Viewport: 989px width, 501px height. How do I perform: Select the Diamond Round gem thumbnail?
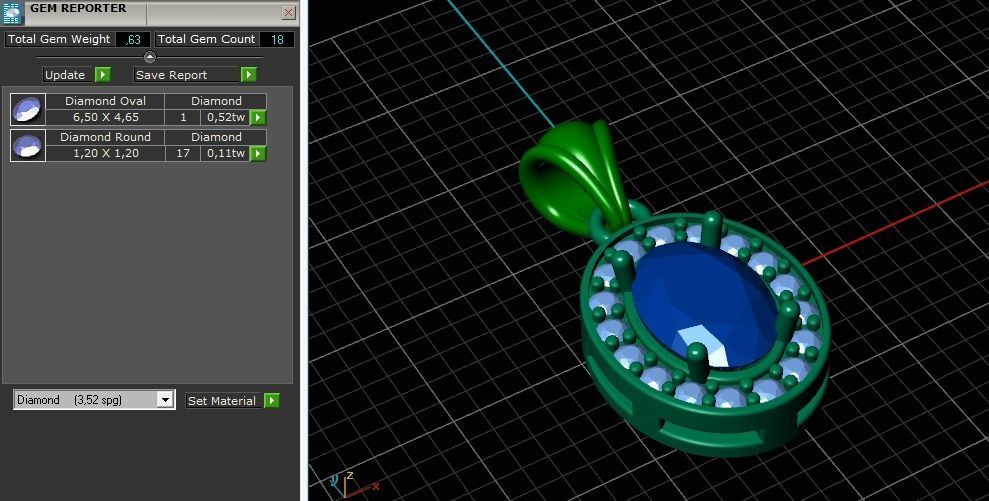coord(28,145)
